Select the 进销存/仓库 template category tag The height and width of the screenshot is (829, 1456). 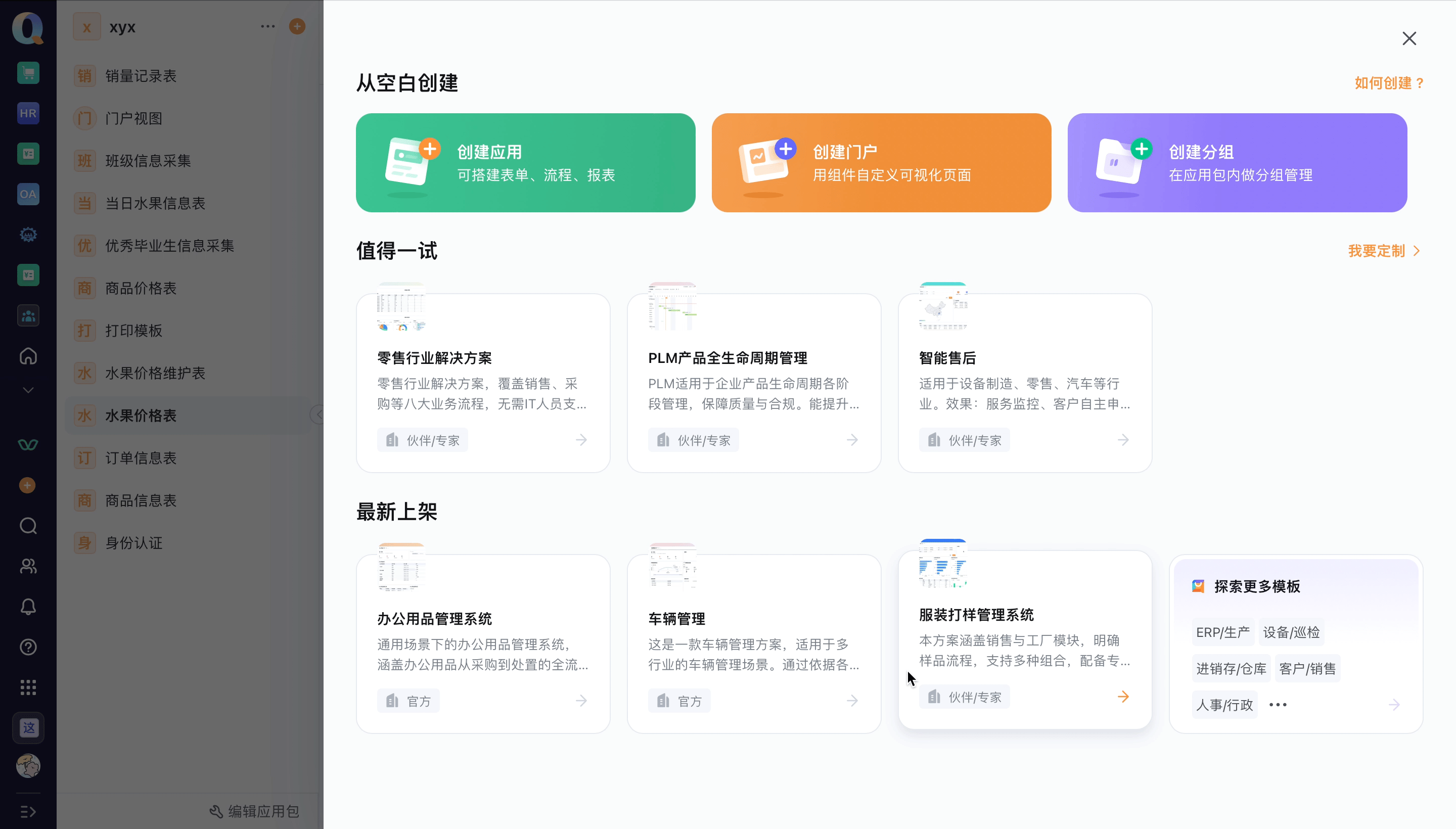(x=1231, y=669)
